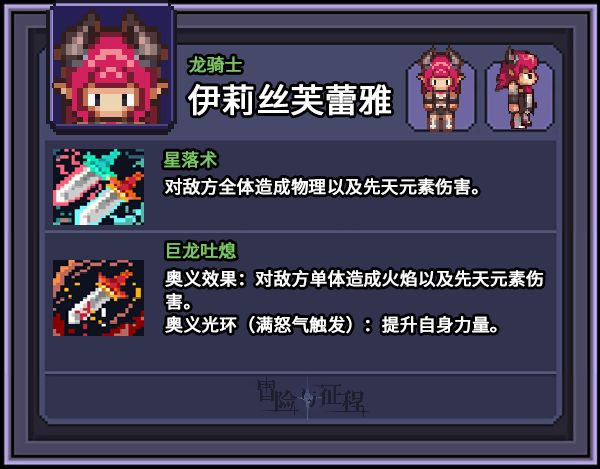Click the 巨龙吐熄 flaming sword skill icon
Image resolution: width=600 pixels, height=469 pixels.
pos(98,298)
